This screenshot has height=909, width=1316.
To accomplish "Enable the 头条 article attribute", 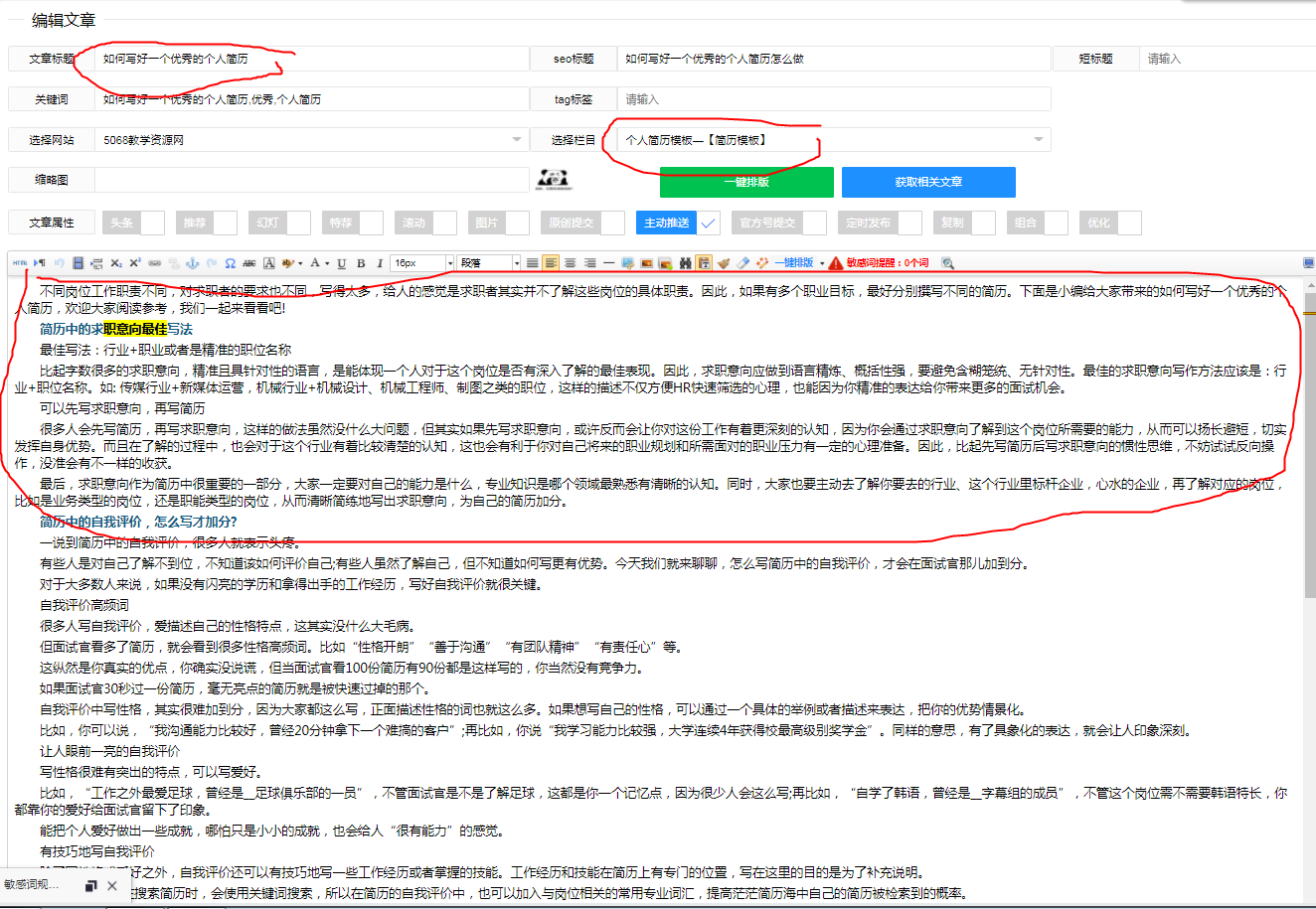I will [151, 223].
